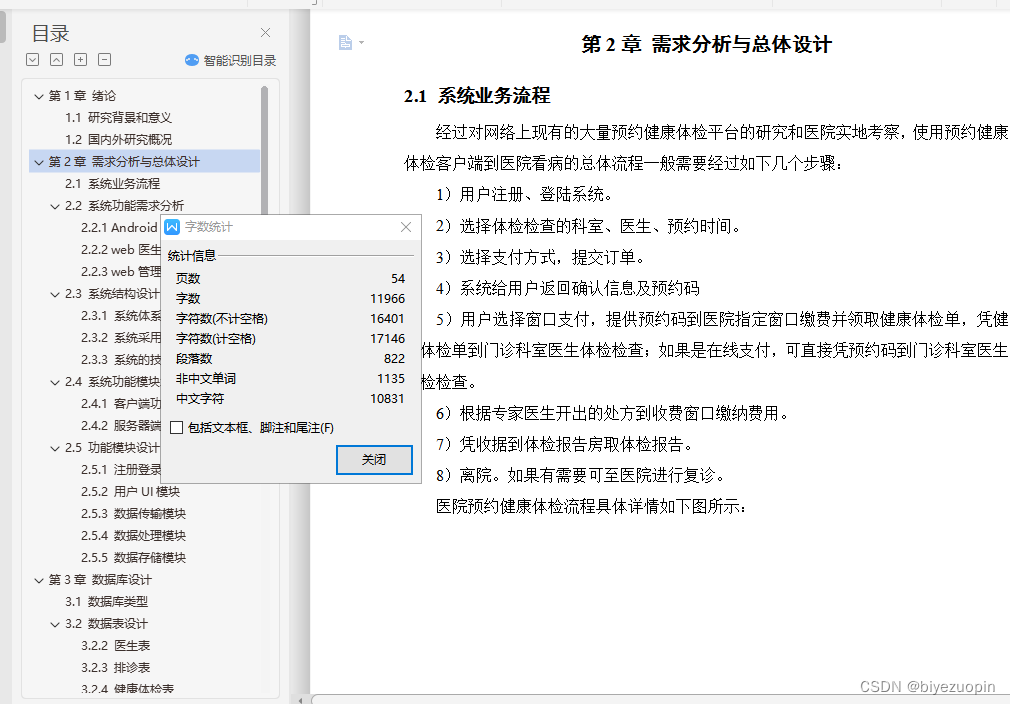
Task: Click the 字数 value 11966
Action: click(388, 298)
